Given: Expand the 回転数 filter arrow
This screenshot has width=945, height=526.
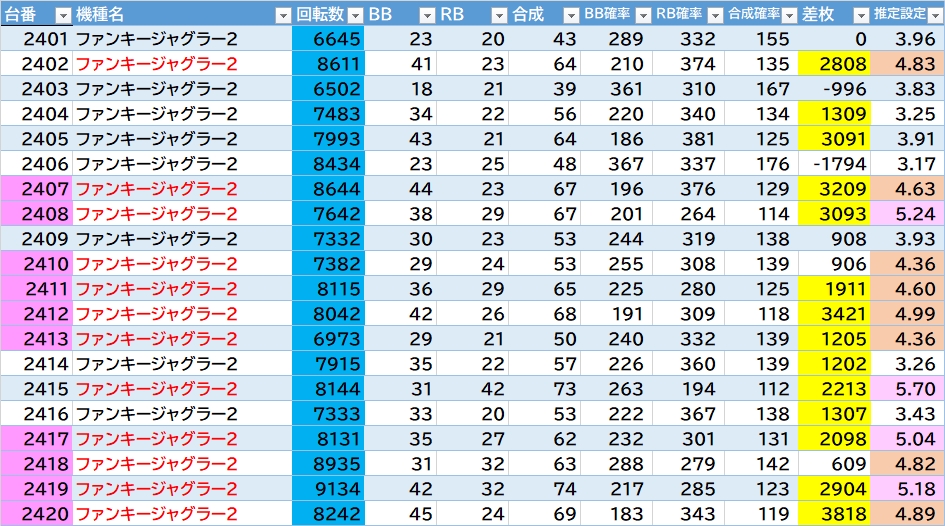Looking at the screenshot, I should pyautogui.click(x=354, y=15).
